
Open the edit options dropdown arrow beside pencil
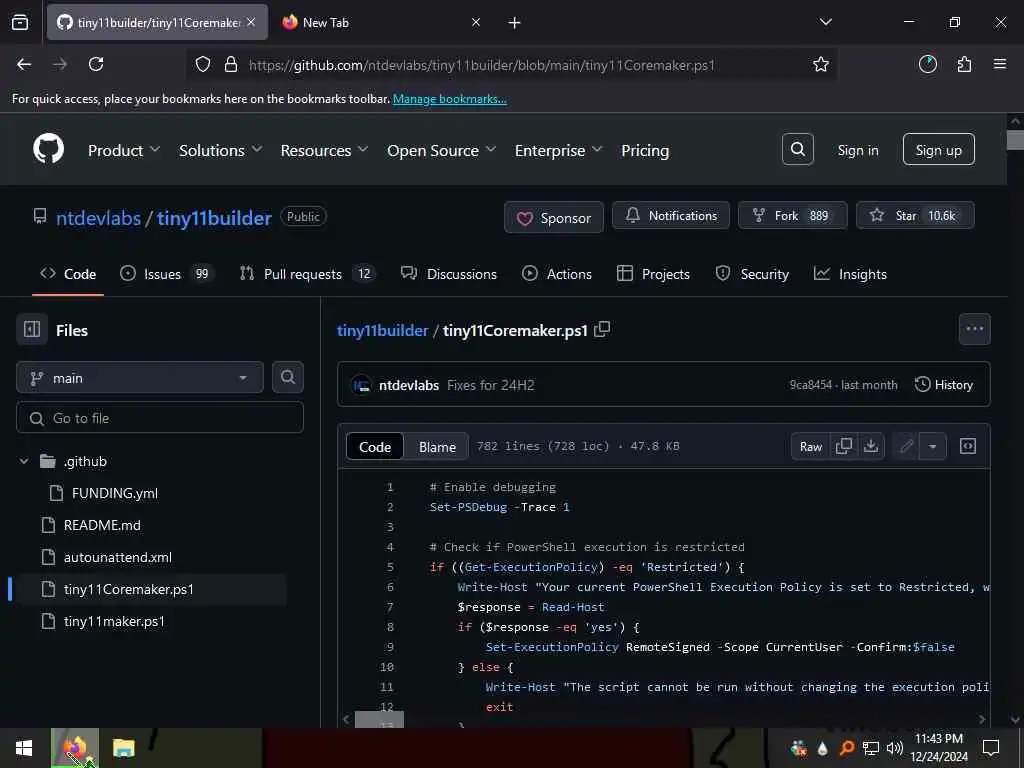tap(933, 447)
